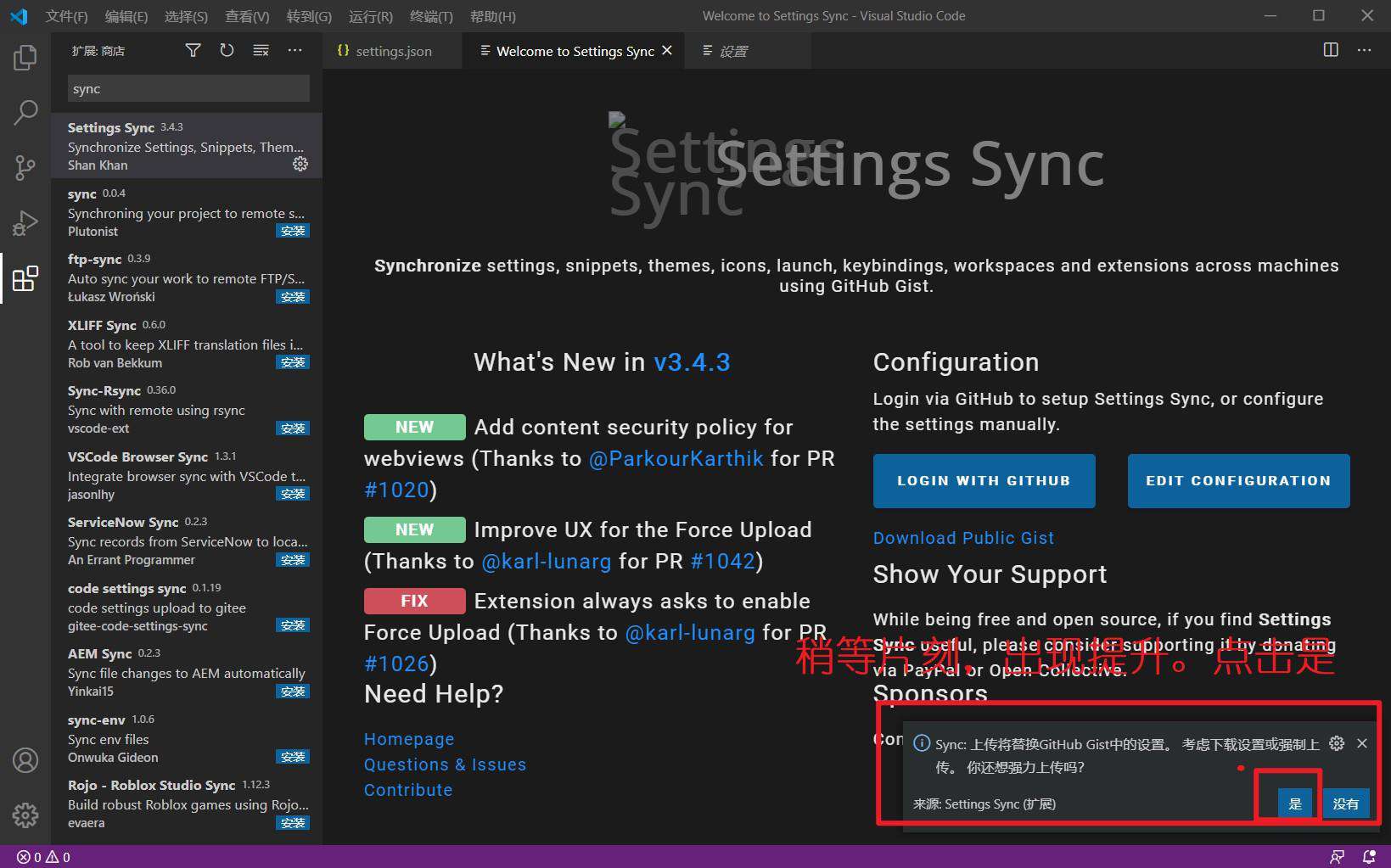This screenshot has width=1391, height=868.
Task: Install the sync extension by Plutonist
Action: click(293, 231)
